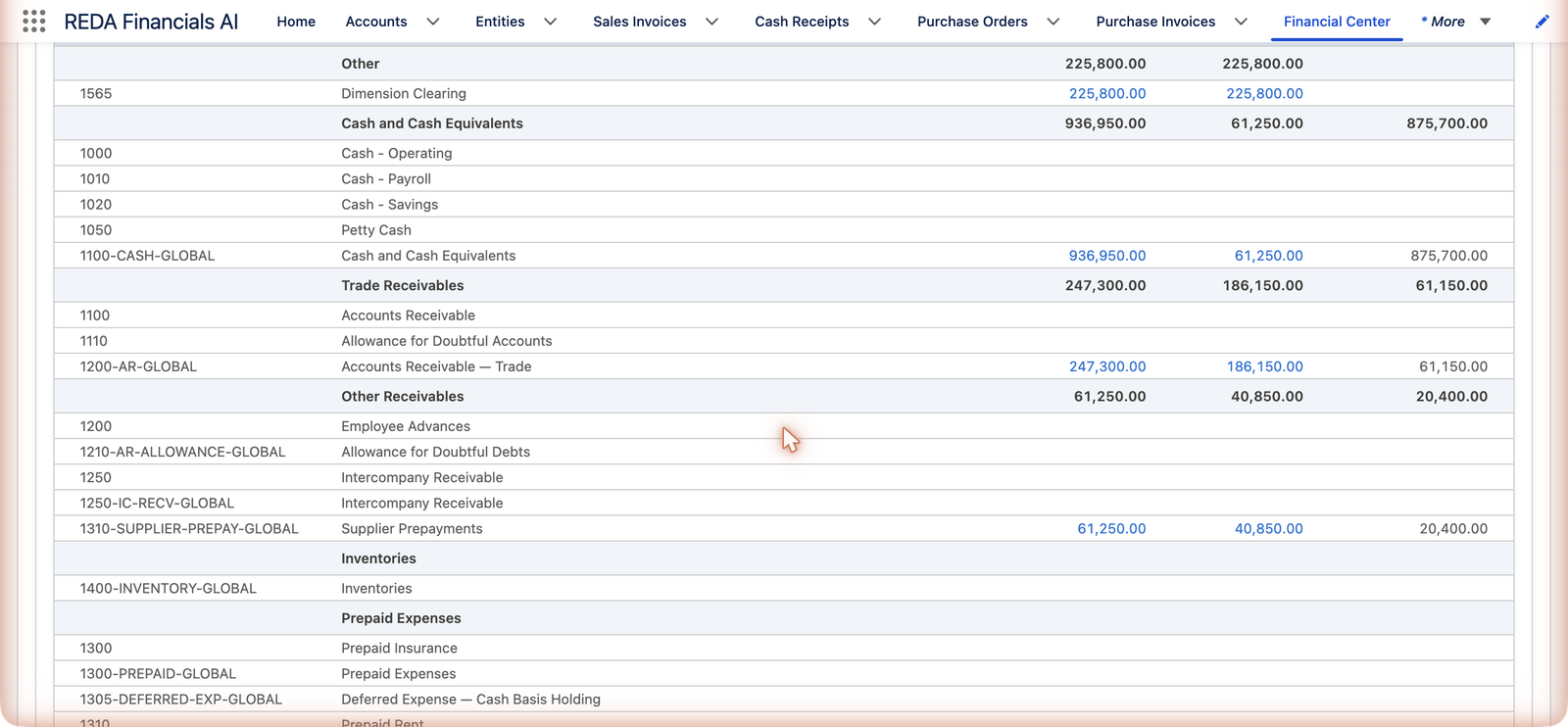This screenshot has width=1568, height=727.
Task: Go to the Home tab
Action: [x=296, y=22]
